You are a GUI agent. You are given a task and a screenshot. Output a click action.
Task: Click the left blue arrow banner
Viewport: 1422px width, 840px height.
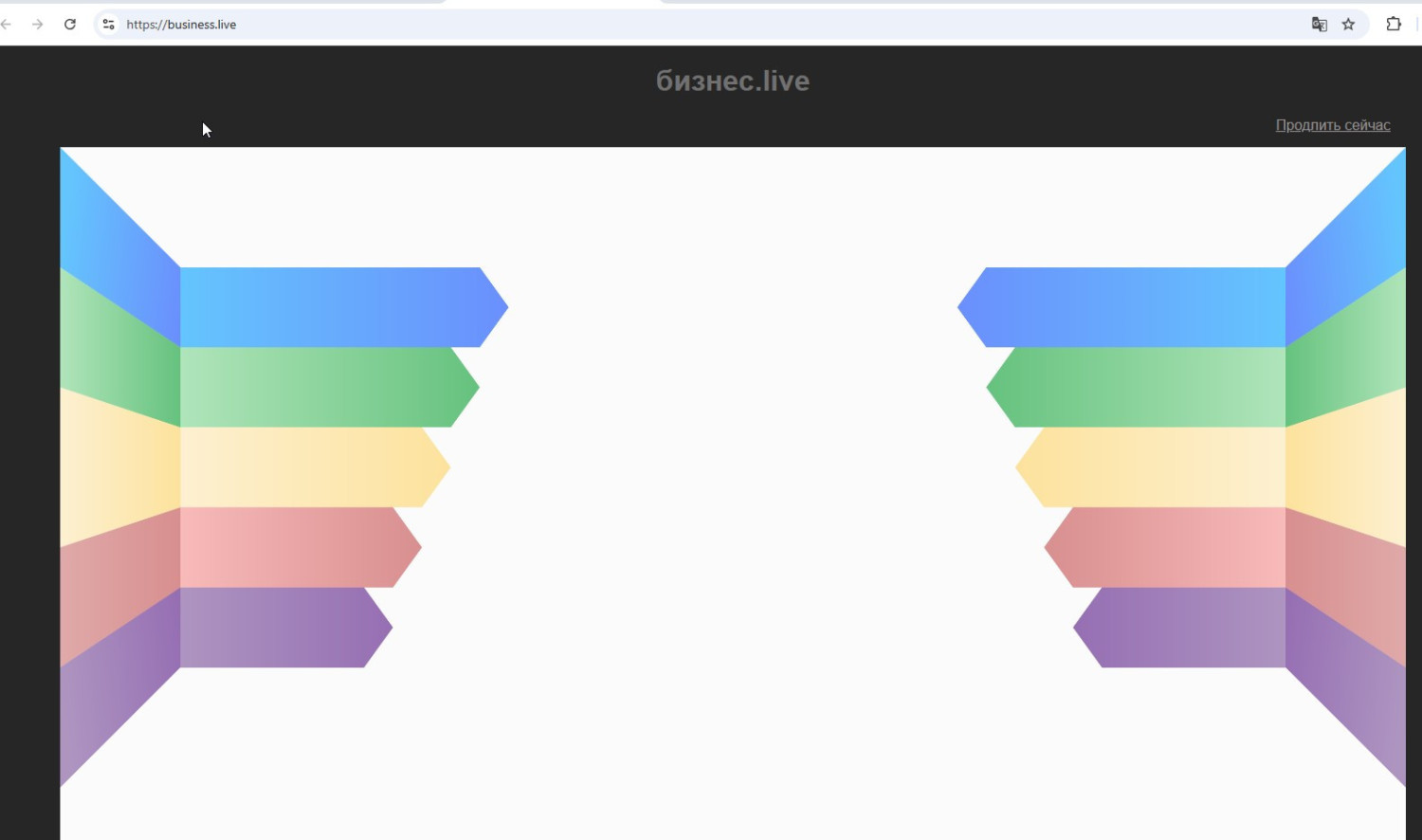point(332,307)
